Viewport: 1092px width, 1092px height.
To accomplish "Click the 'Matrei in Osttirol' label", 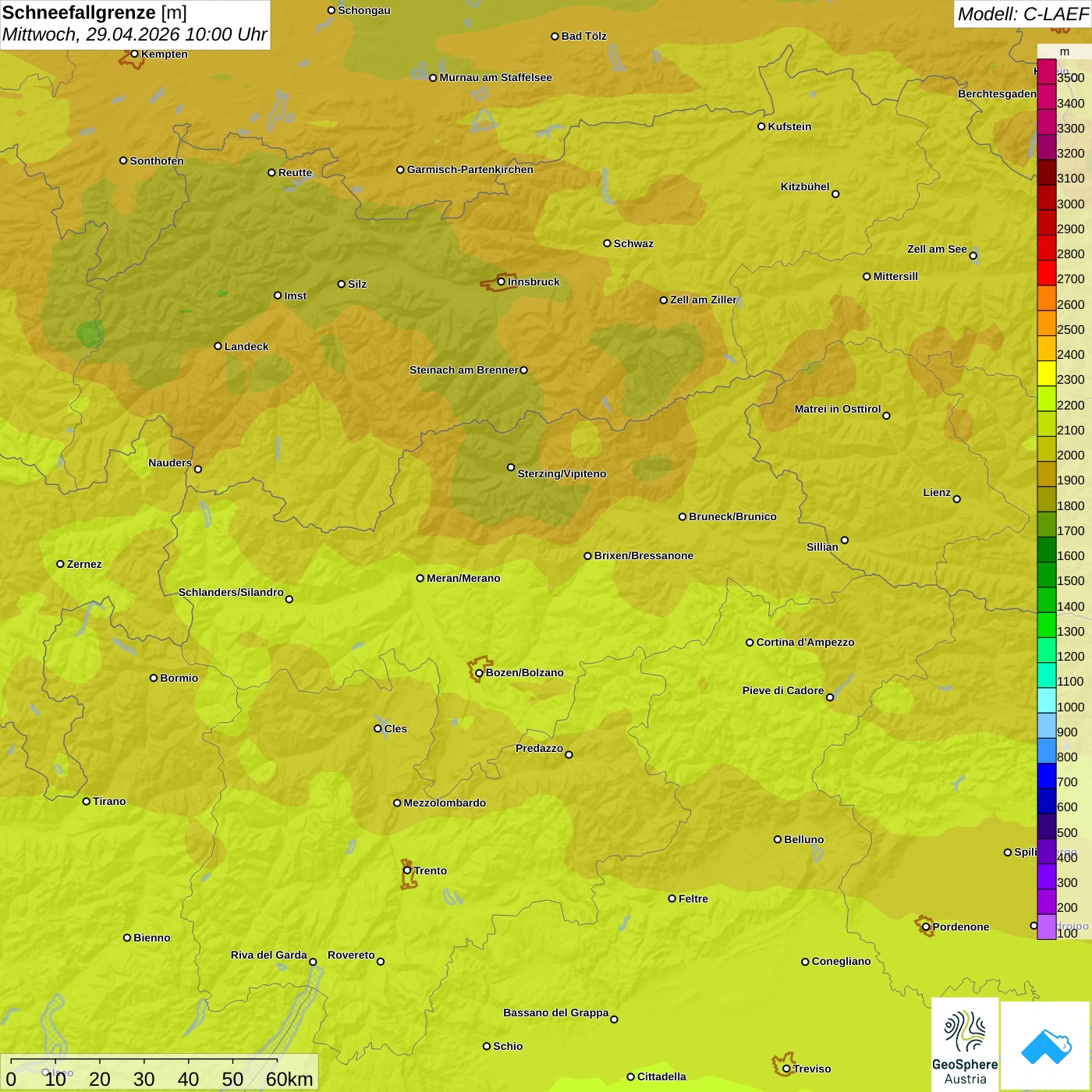I will pyautogui.click(x=838, y=409).
